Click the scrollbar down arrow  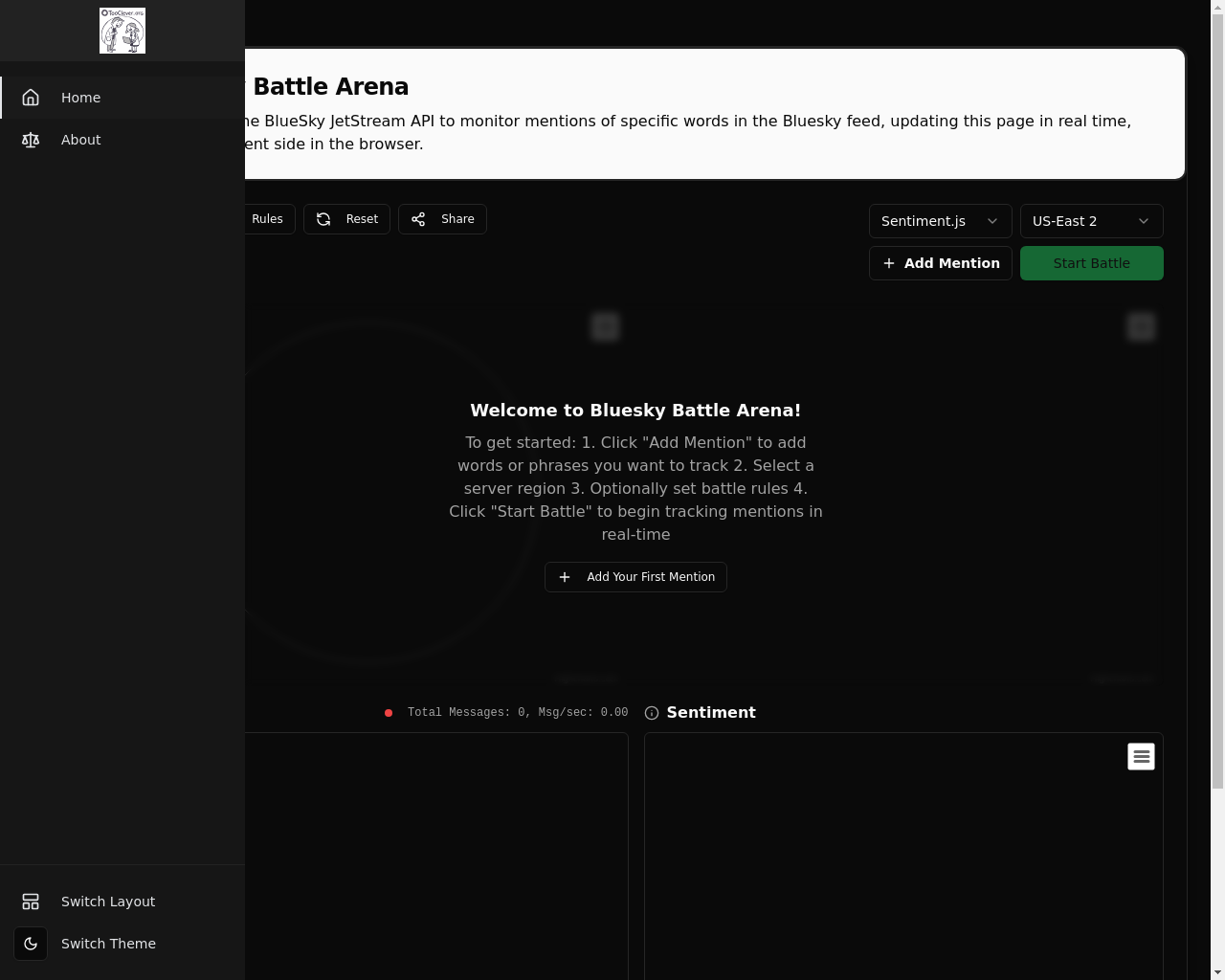tap(1217, 972)
